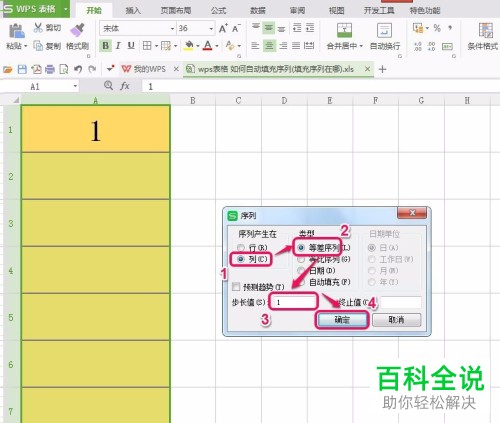Open the font size 36 dropdown
The width and height of the screenshot is (500, 423).
211,29
